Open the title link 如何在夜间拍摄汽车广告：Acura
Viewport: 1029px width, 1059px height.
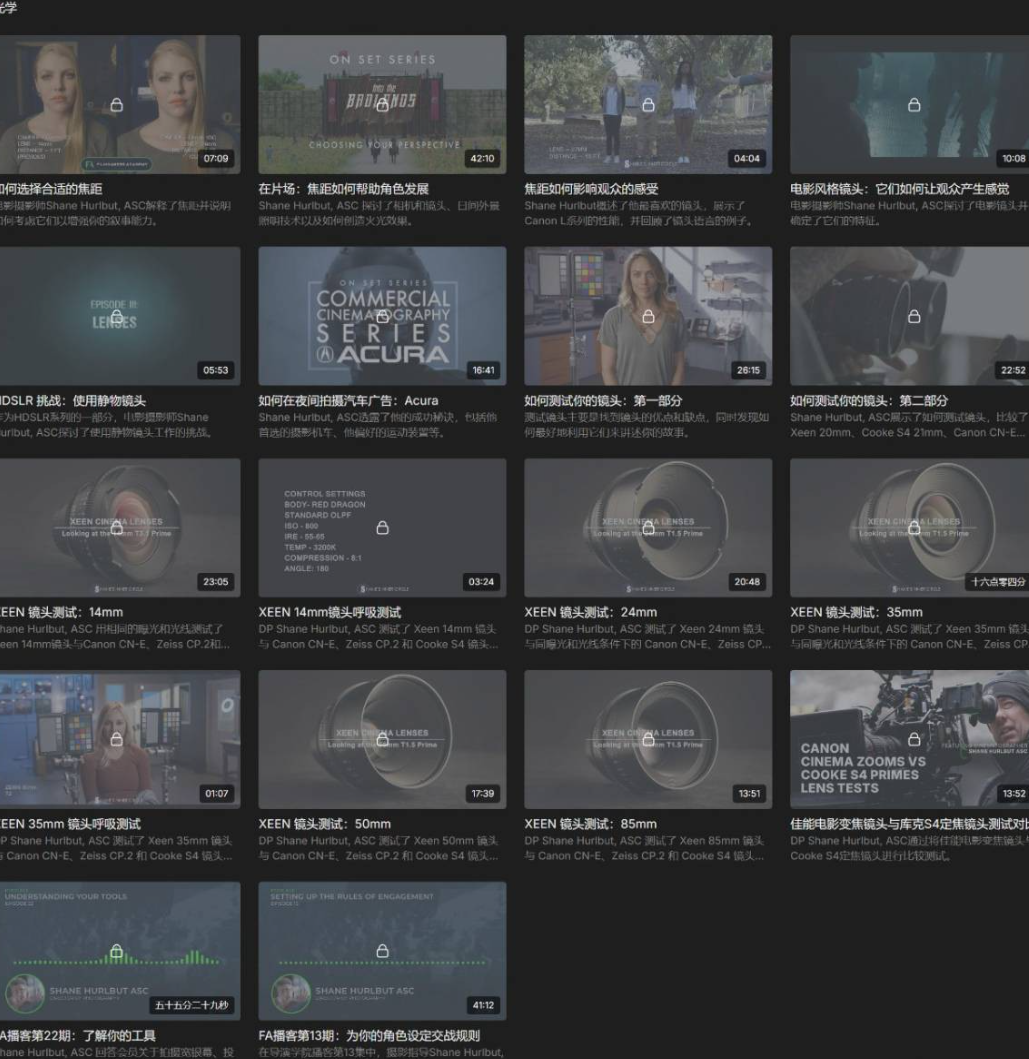[x=348, y=401]
